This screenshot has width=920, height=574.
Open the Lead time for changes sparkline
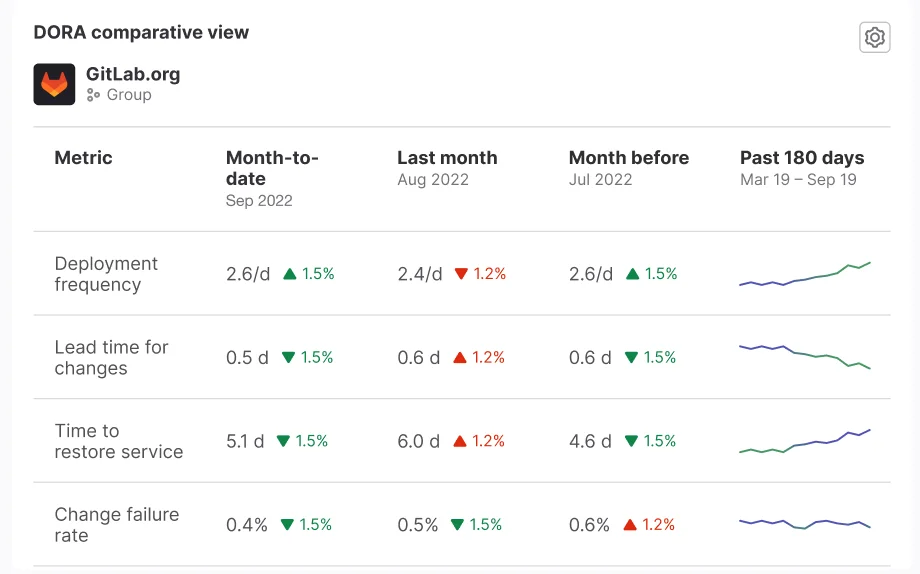click(x=805, y=357)
